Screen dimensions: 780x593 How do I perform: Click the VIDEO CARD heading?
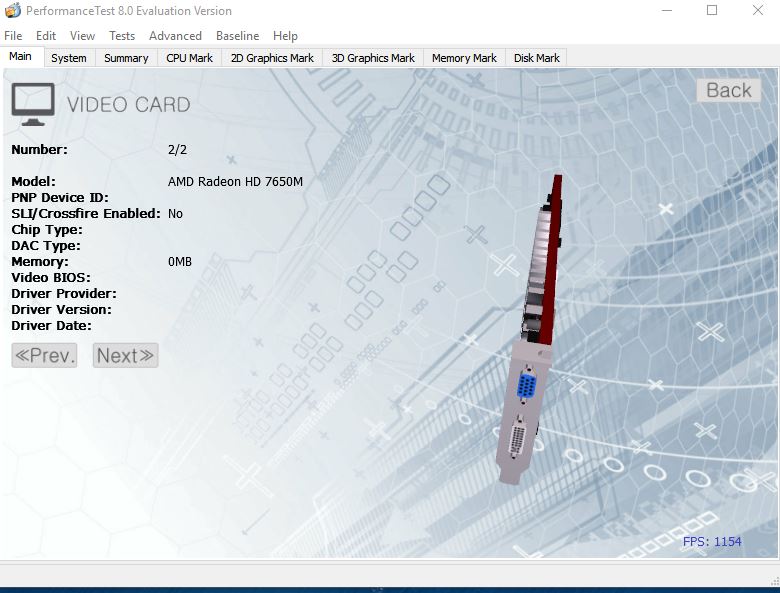128,104
